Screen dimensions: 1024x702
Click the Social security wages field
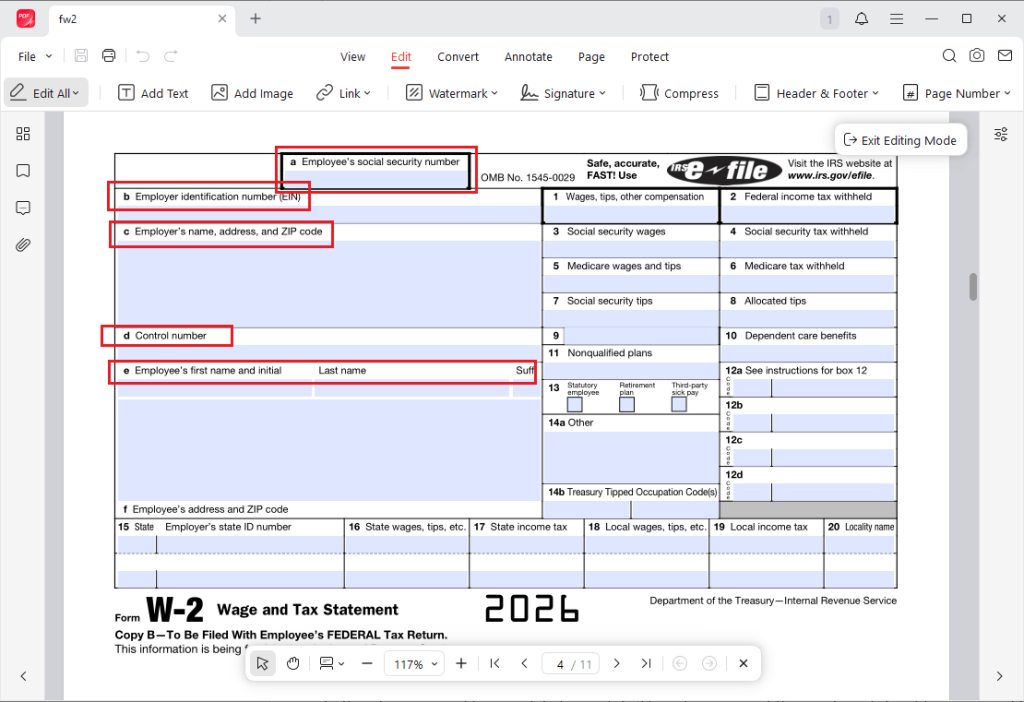click(x=631, y=249)
